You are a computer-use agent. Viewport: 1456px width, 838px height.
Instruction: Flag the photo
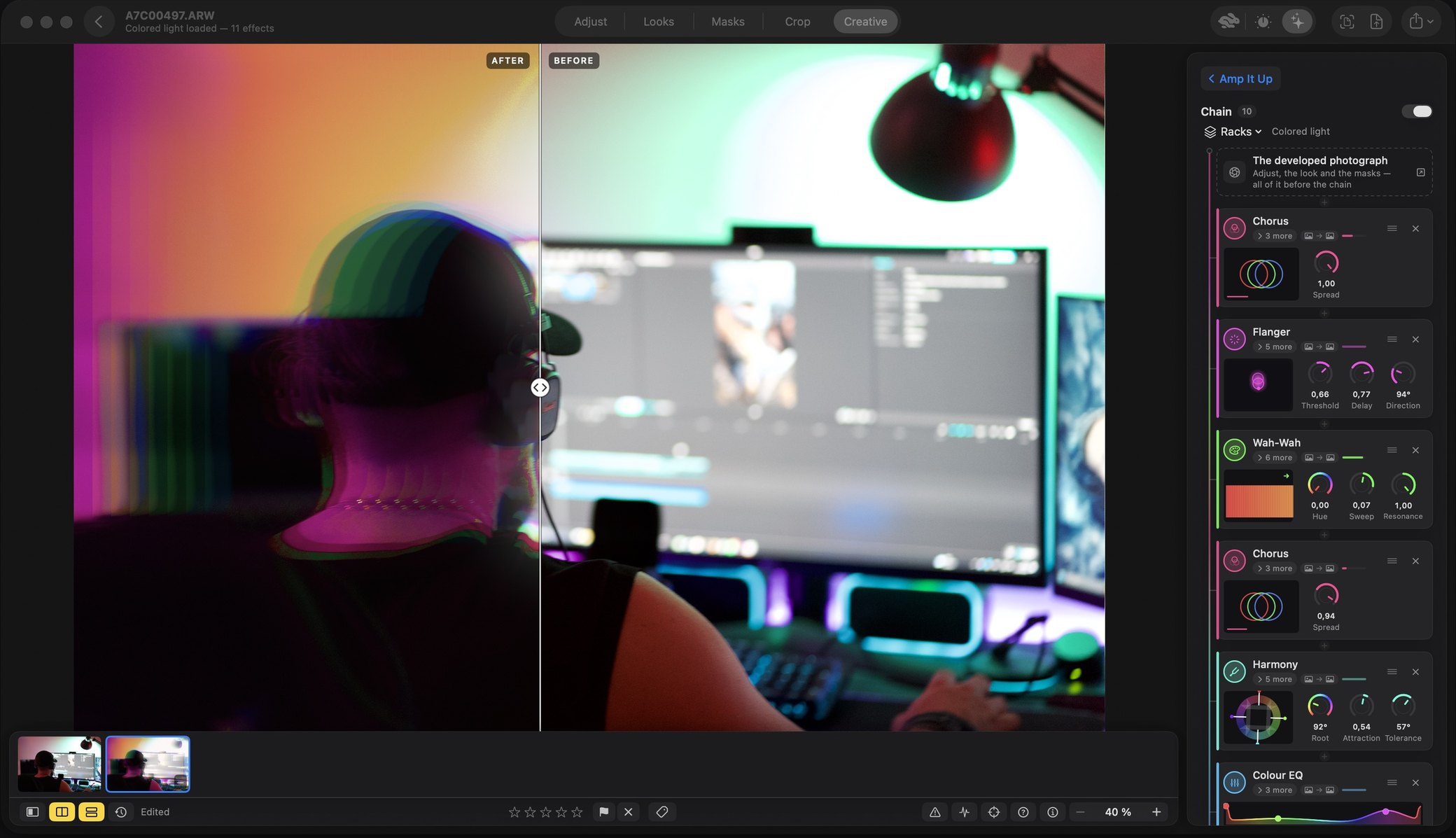603,812
